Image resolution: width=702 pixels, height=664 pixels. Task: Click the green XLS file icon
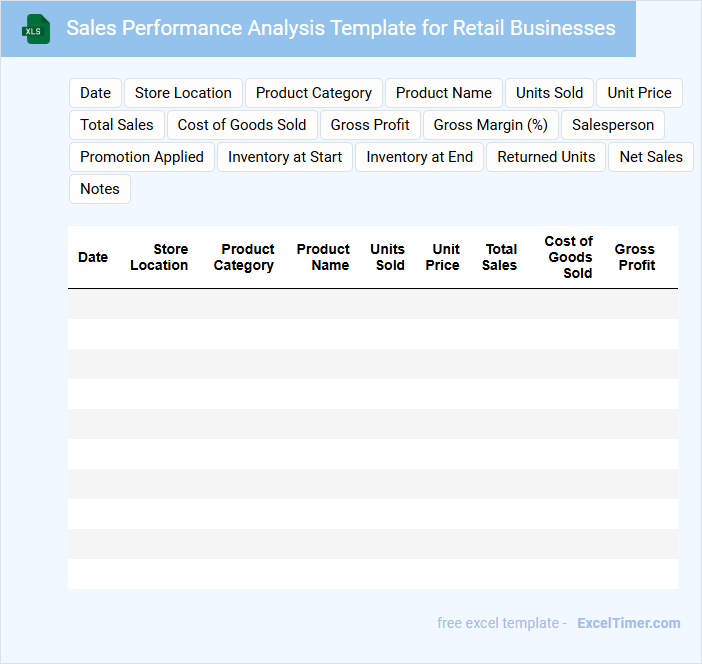click(36, 29)
